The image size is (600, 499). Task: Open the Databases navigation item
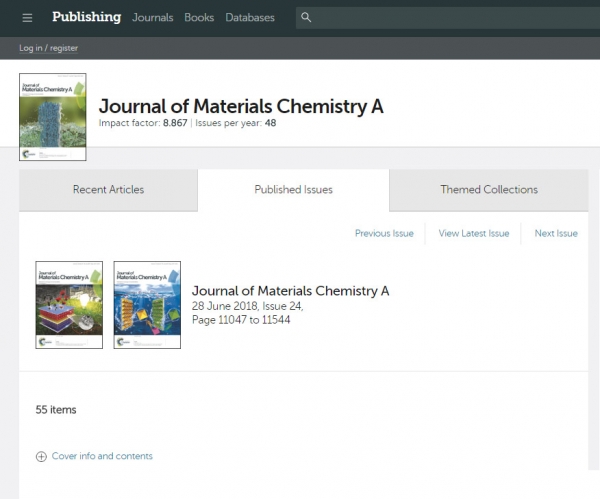tap(250, 18)
